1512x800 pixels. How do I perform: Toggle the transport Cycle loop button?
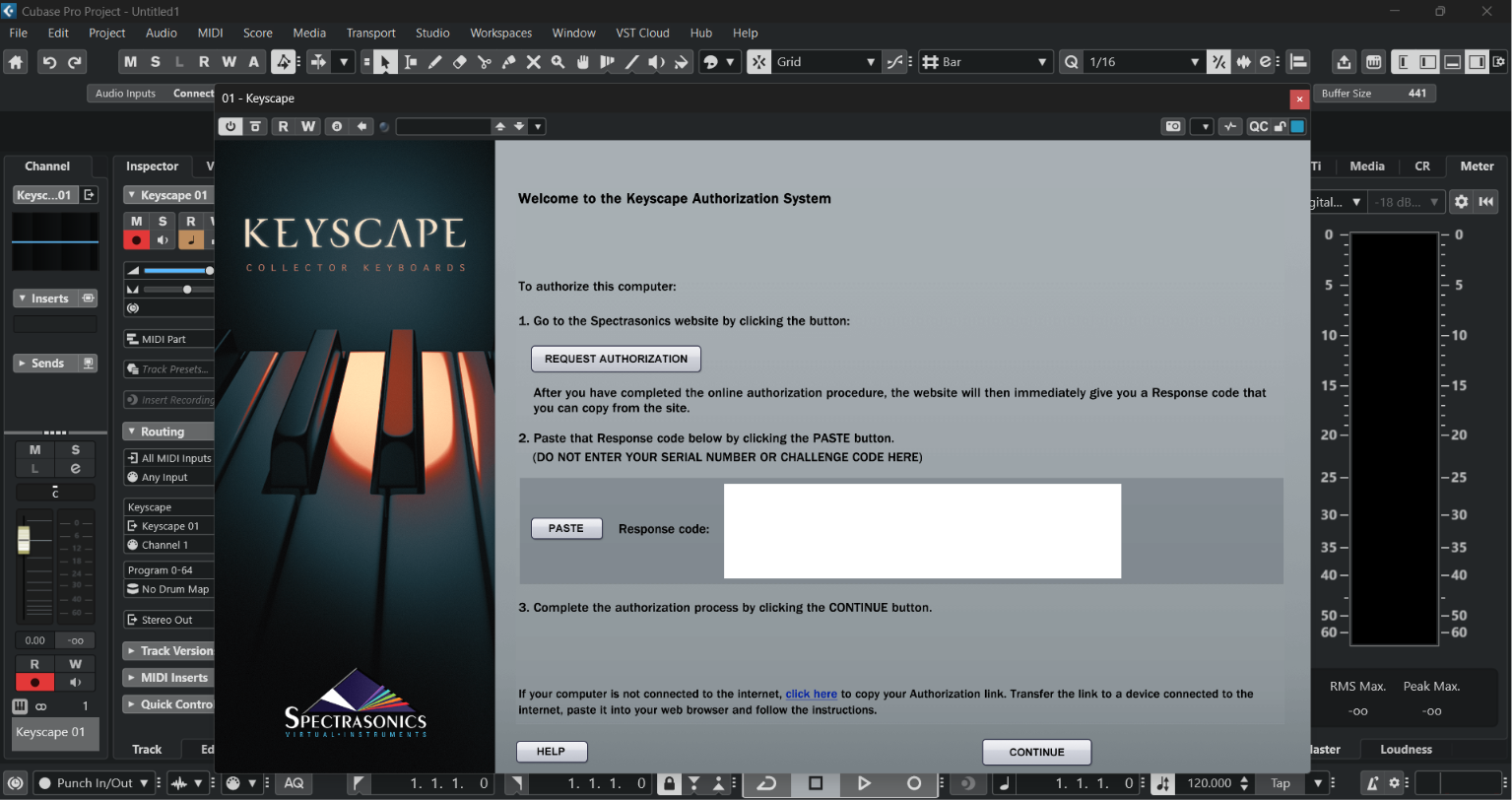(766, 783)
